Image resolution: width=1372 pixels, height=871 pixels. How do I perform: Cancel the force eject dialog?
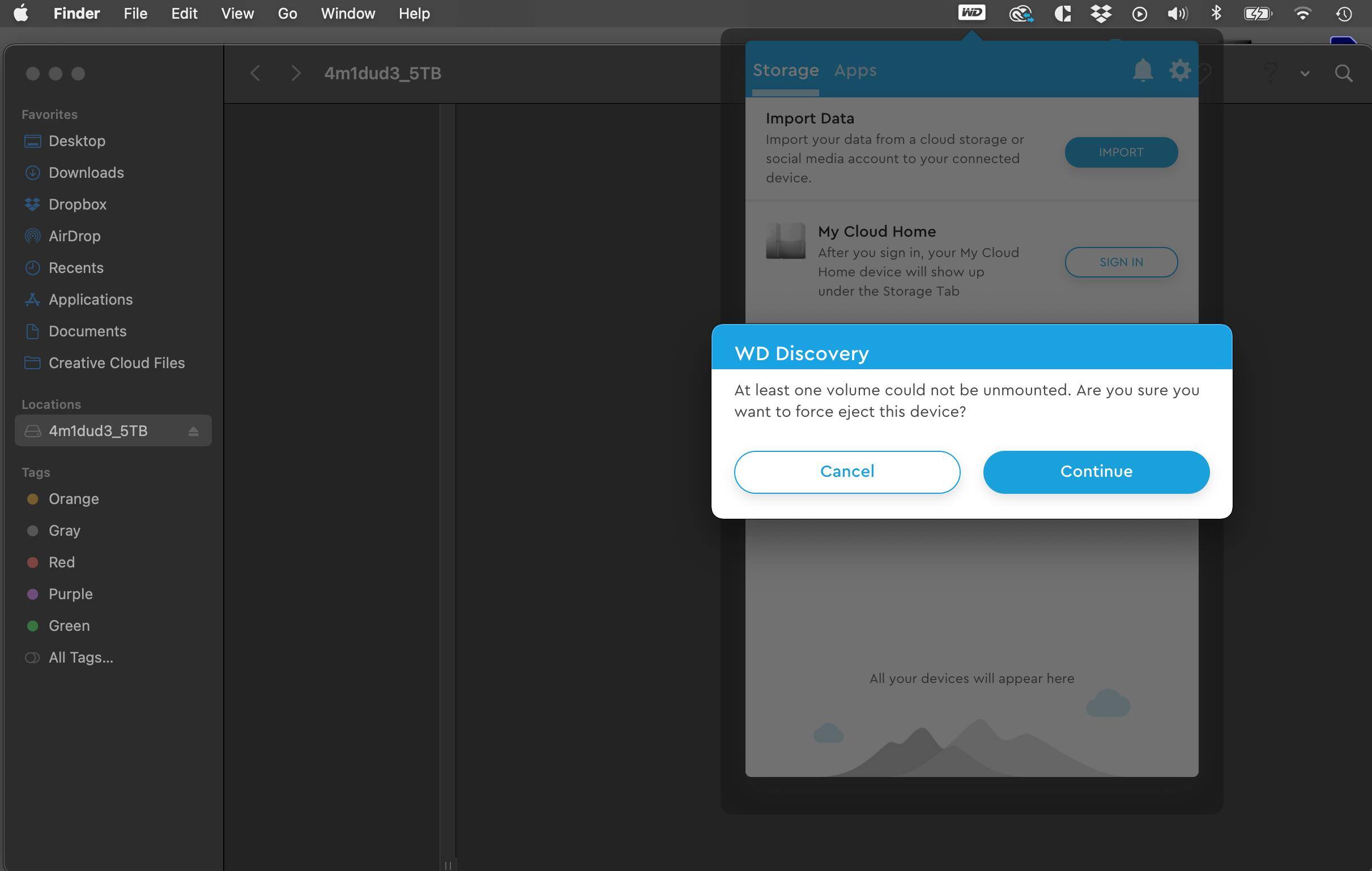pyautogui.click(x=847, y=472)
